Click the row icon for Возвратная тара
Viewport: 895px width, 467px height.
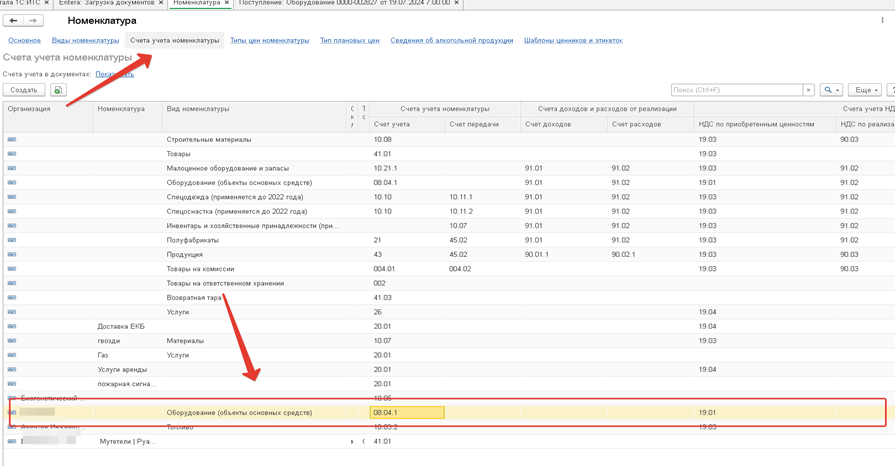tap(12, 297)
